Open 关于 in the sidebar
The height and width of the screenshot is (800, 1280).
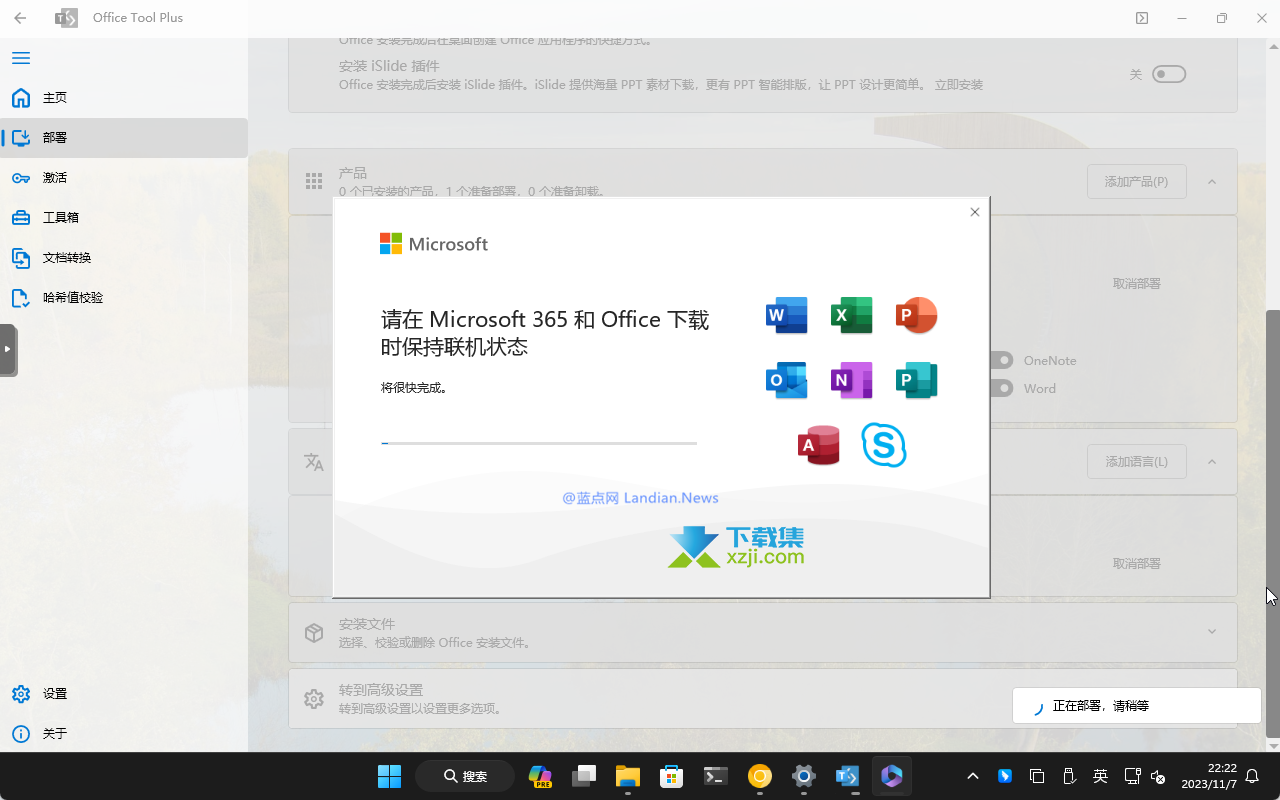(124, 734)
